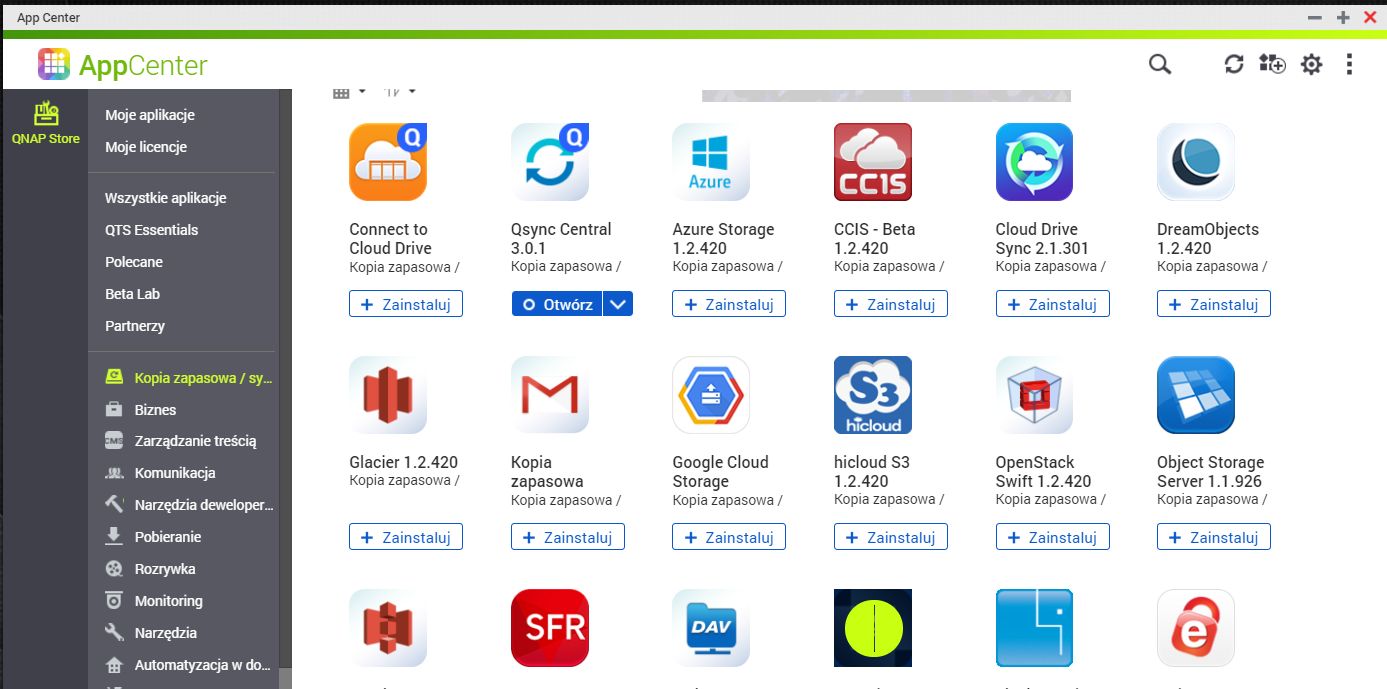The width and height of the screenshot is (1387, 689).
Task: Install hicloud S3 1.2.420
Action: [891, 537]
